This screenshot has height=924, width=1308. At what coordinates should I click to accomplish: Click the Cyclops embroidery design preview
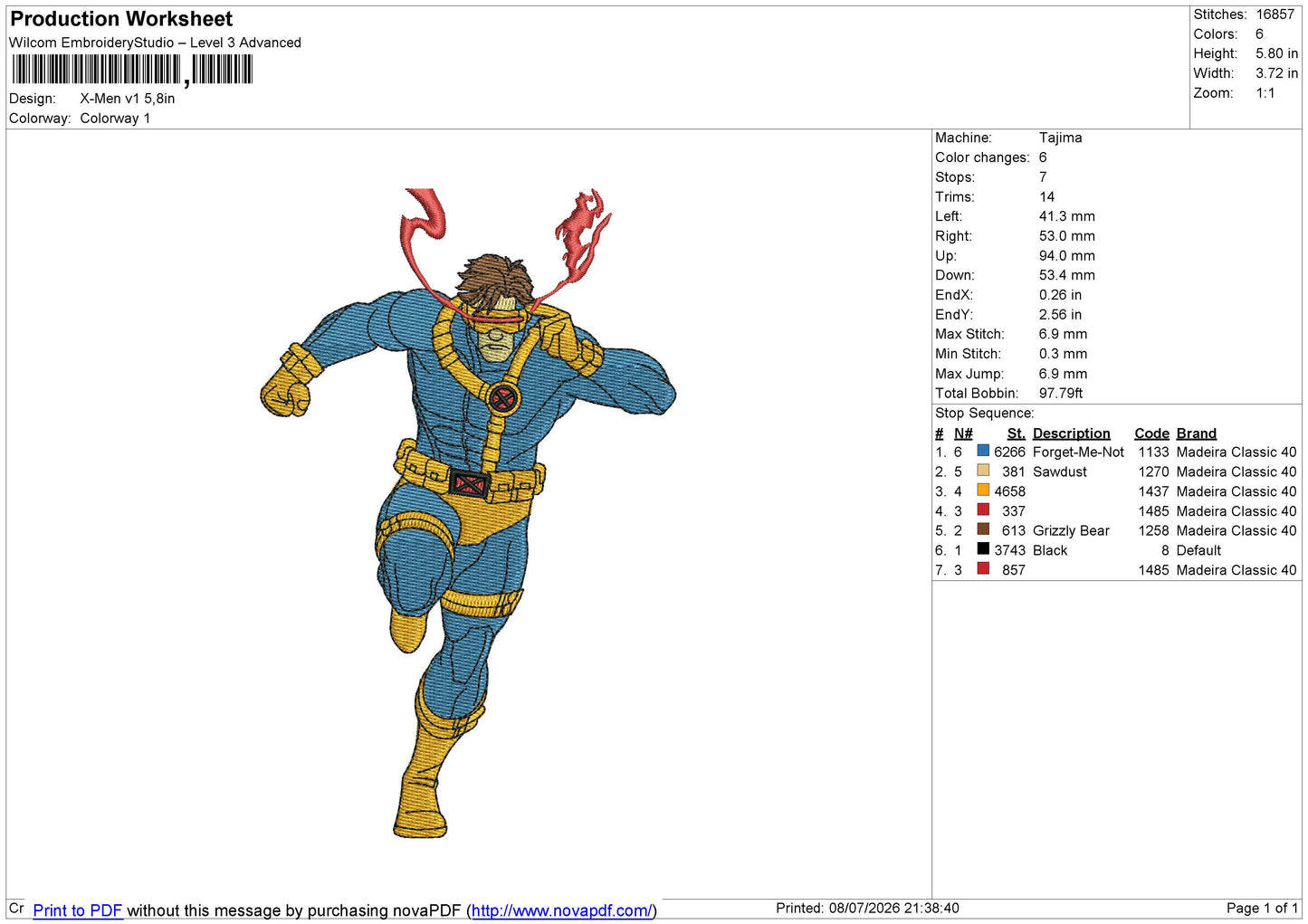pos(468,512)
